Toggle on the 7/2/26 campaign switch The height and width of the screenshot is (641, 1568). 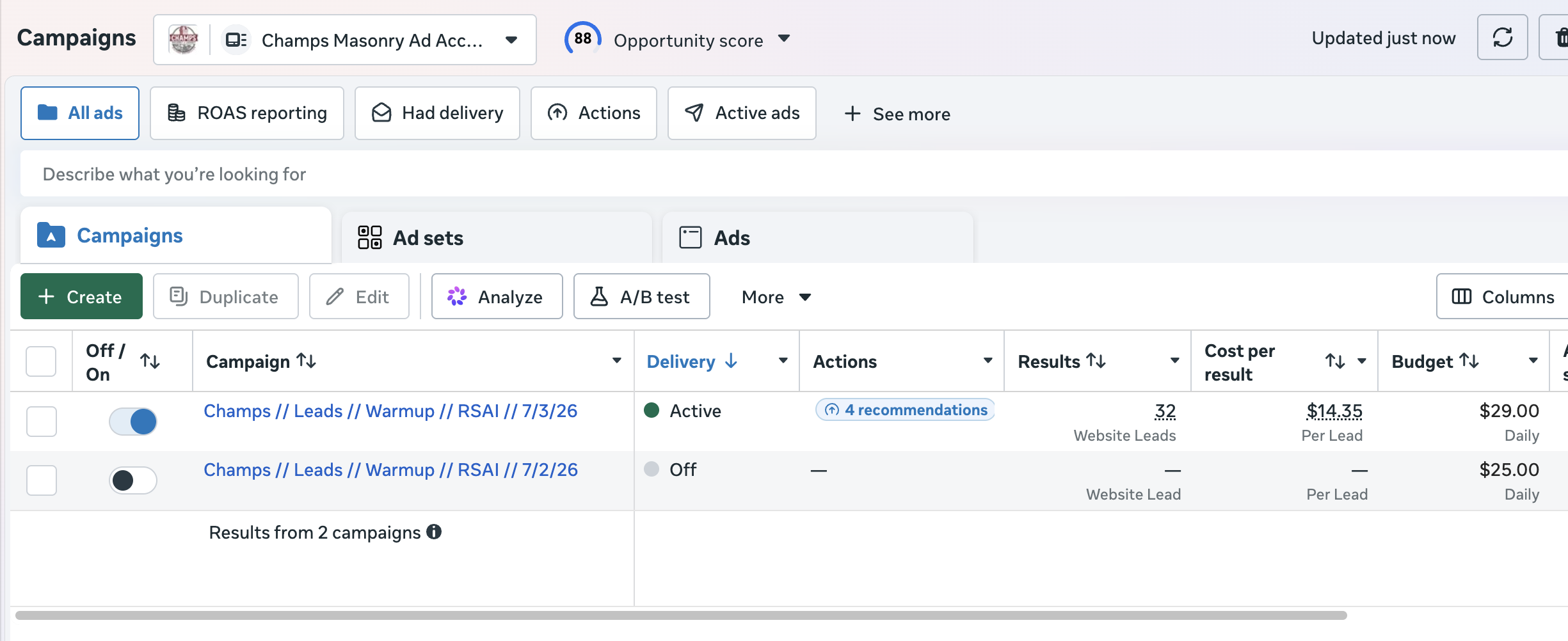click(133, 480)
